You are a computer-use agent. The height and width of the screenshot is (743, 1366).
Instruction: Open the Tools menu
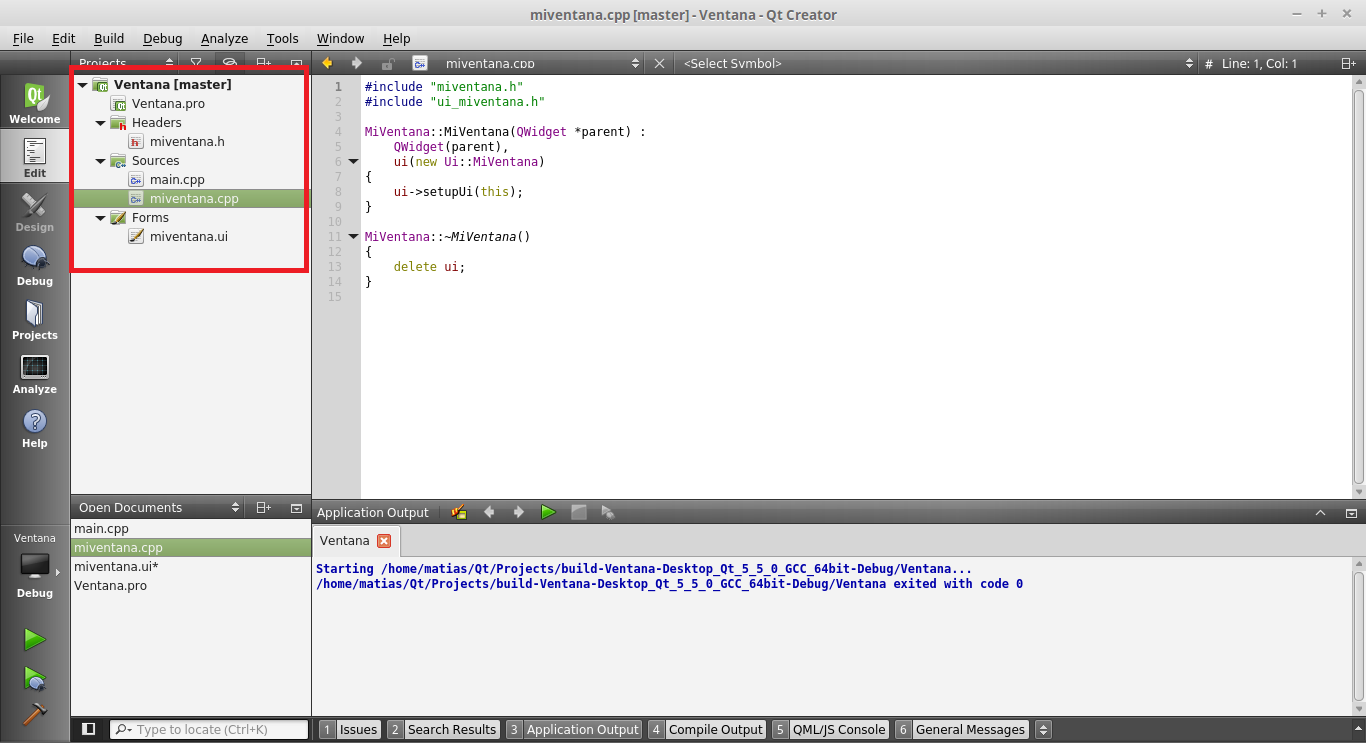282,38
